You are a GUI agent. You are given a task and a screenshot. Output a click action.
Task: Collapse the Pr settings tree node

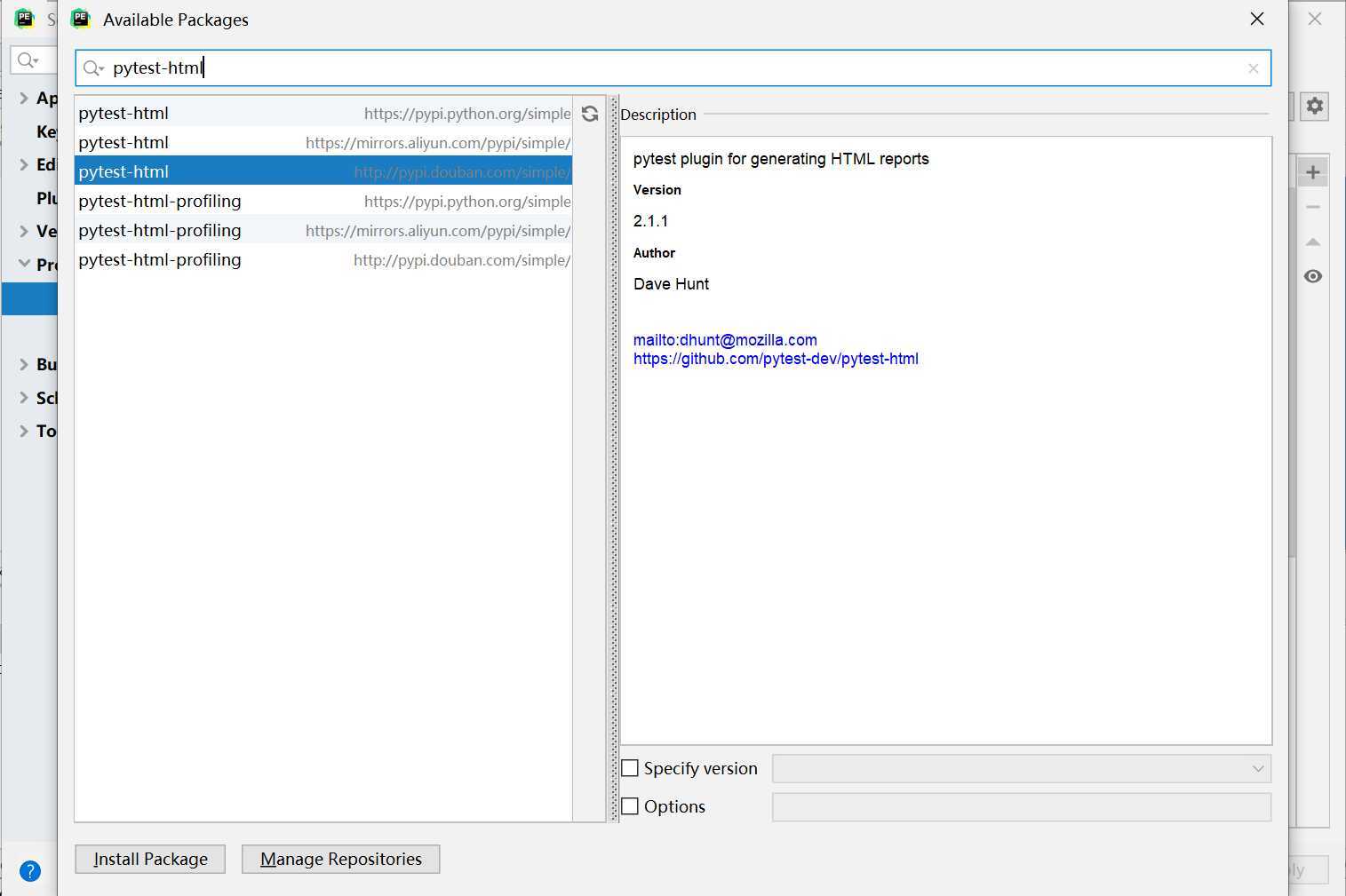click(x=24, y=264)
